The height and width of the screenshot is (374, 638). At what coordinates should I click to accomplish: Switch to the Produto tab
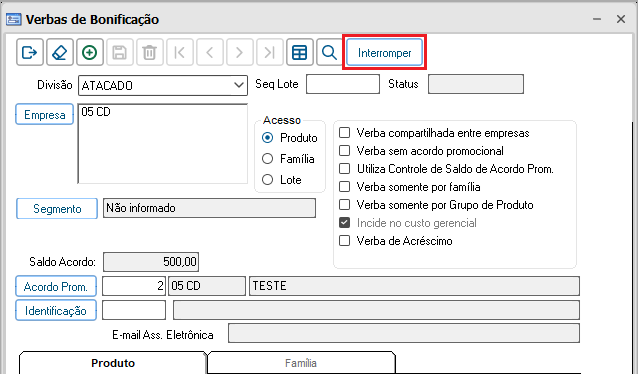(x=113, y=363)
